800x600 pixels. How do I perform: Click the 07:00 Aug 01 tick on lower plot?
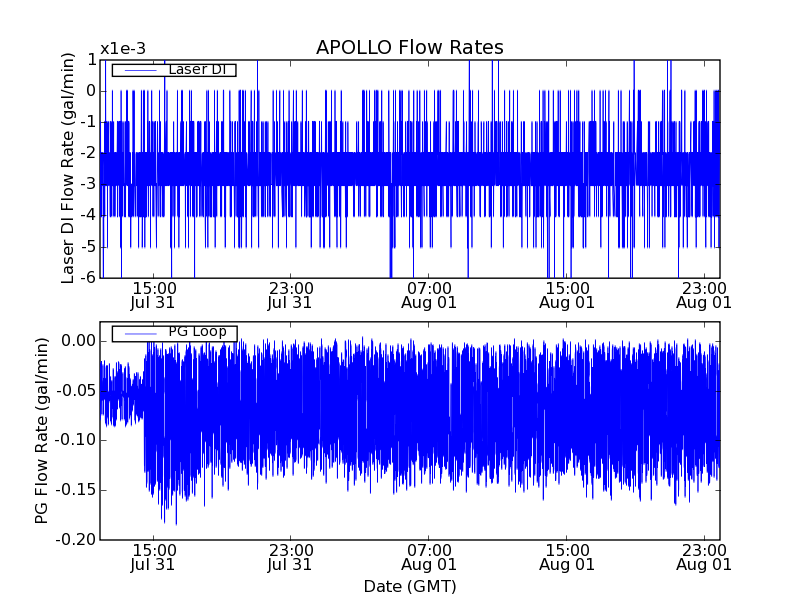point(429,557)
